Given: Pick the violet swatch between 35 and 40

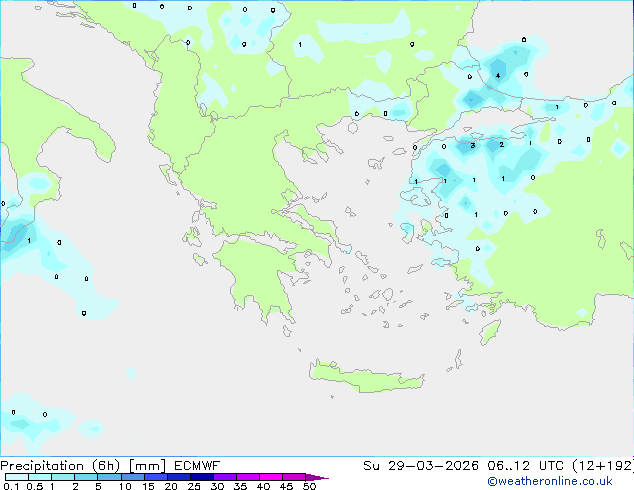Looking at the screenshot, I should coord(248,477).
